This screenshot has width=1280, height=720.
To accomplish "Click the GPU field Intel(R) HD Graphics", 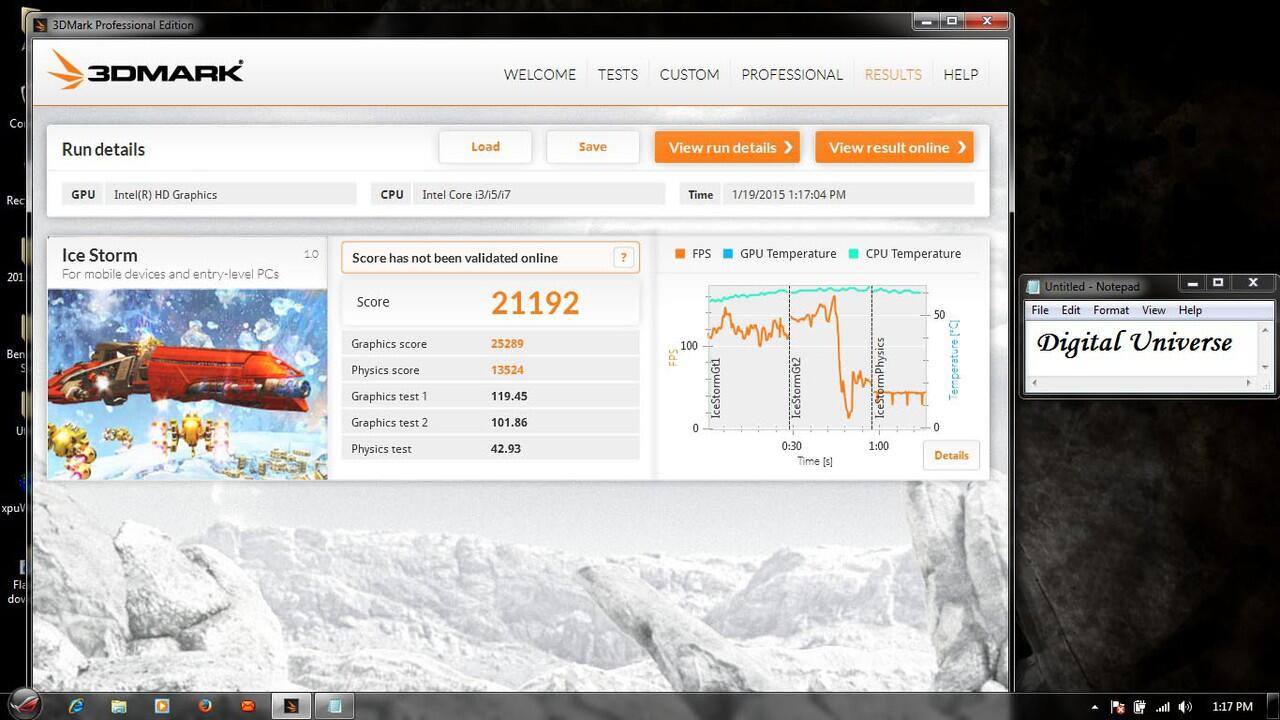I will point(231,194).
